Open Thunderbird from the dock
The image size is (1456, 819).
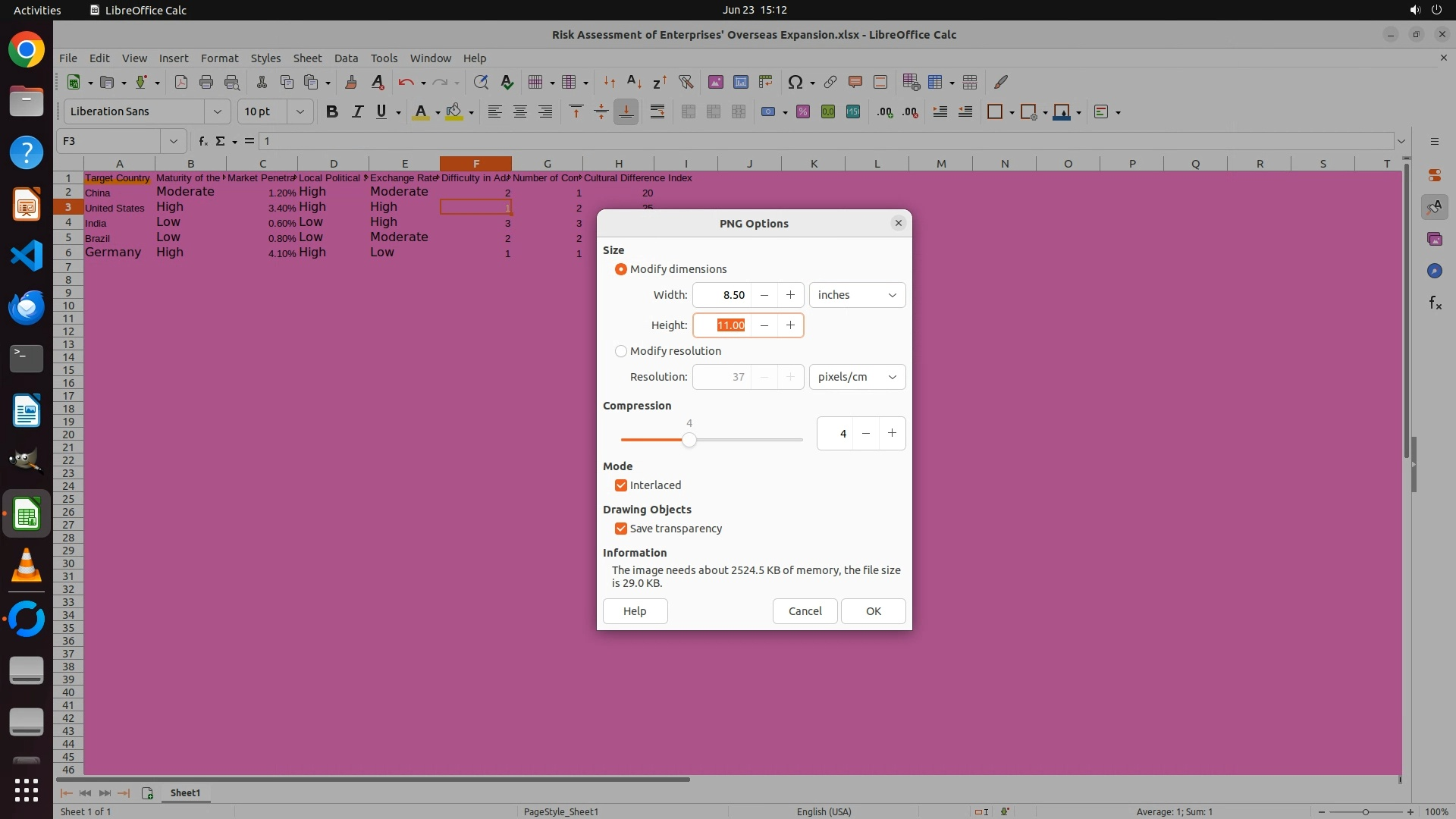coord(27,307)
